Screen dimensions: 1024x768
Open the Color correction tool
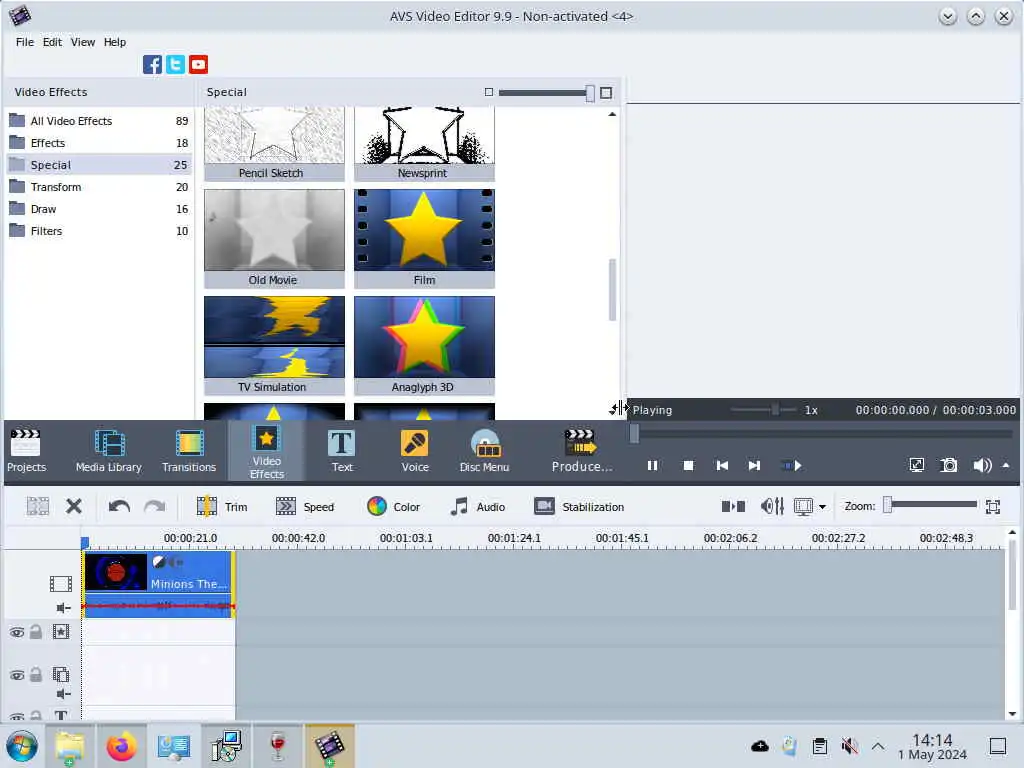[393, 507]
